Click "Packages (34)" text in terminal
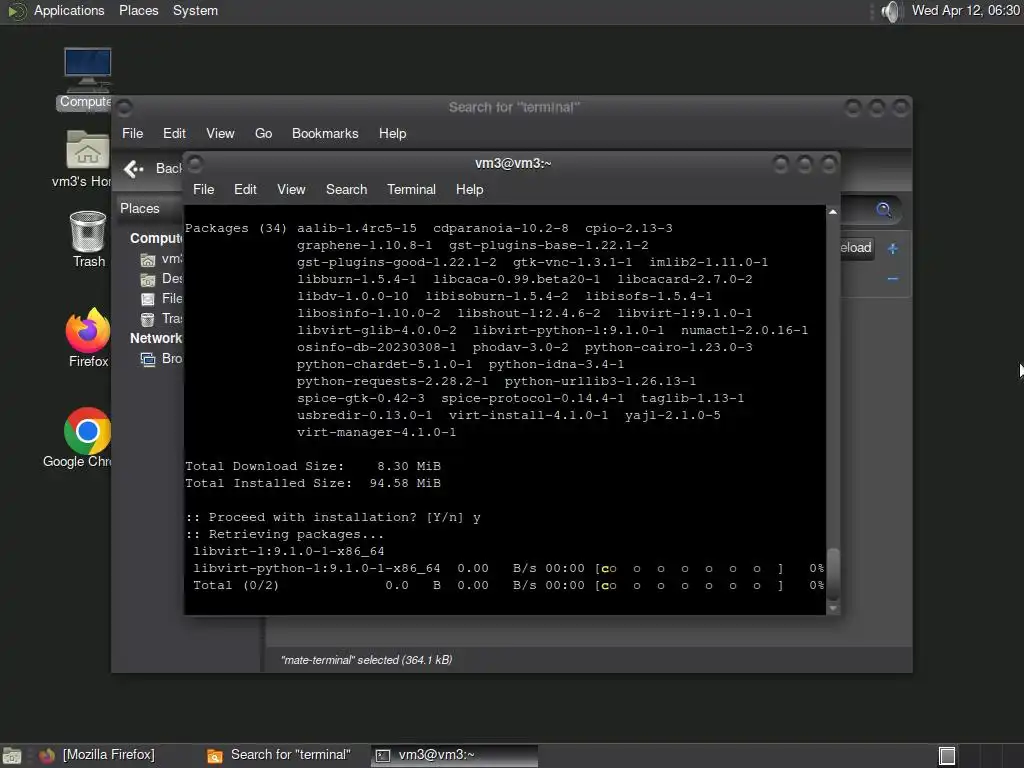This screenshot has width=1024, height=768. pyautogui.click(x=236, y=229)
